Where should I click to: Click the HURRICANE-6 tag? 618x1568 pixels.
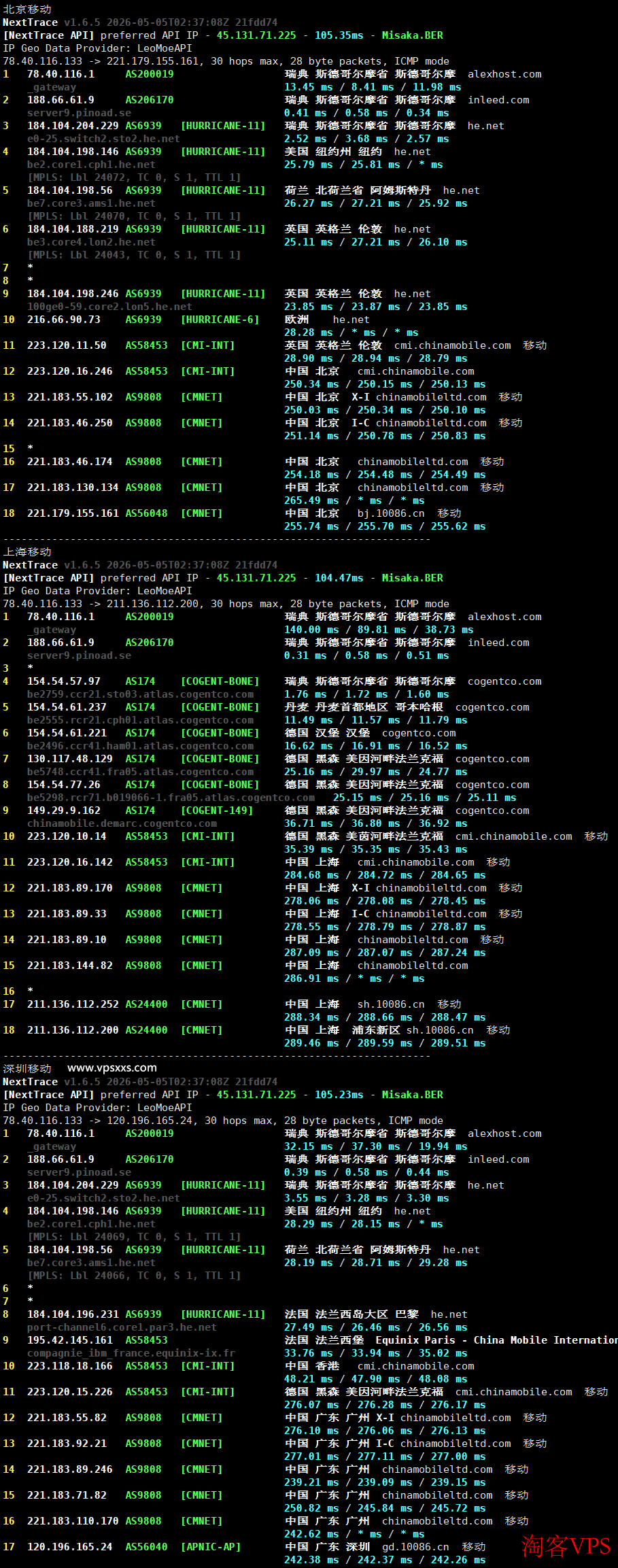click(220, 320)
